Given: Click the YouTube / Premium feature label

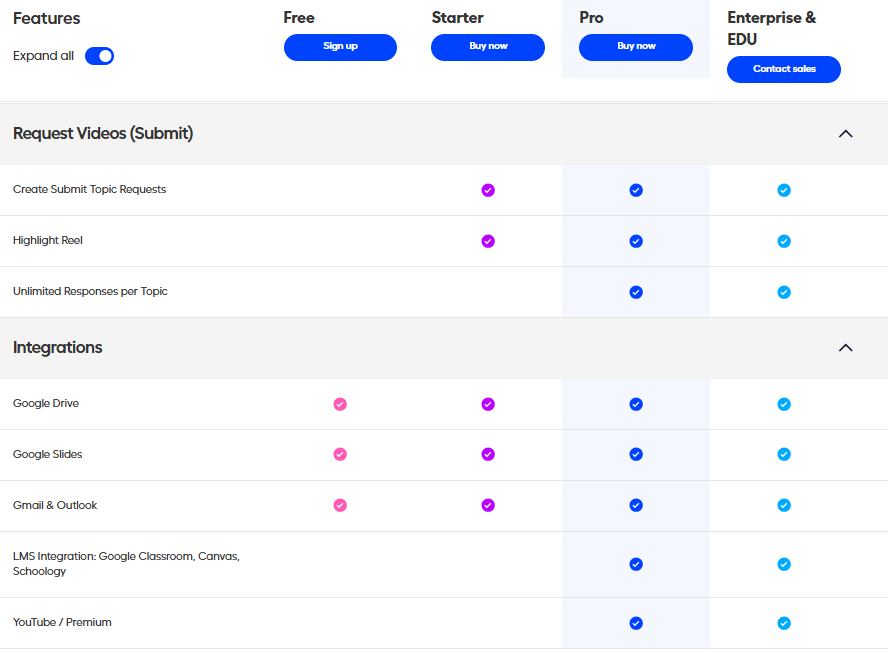Looking at the screenshot, I should (x=62, y=623).
